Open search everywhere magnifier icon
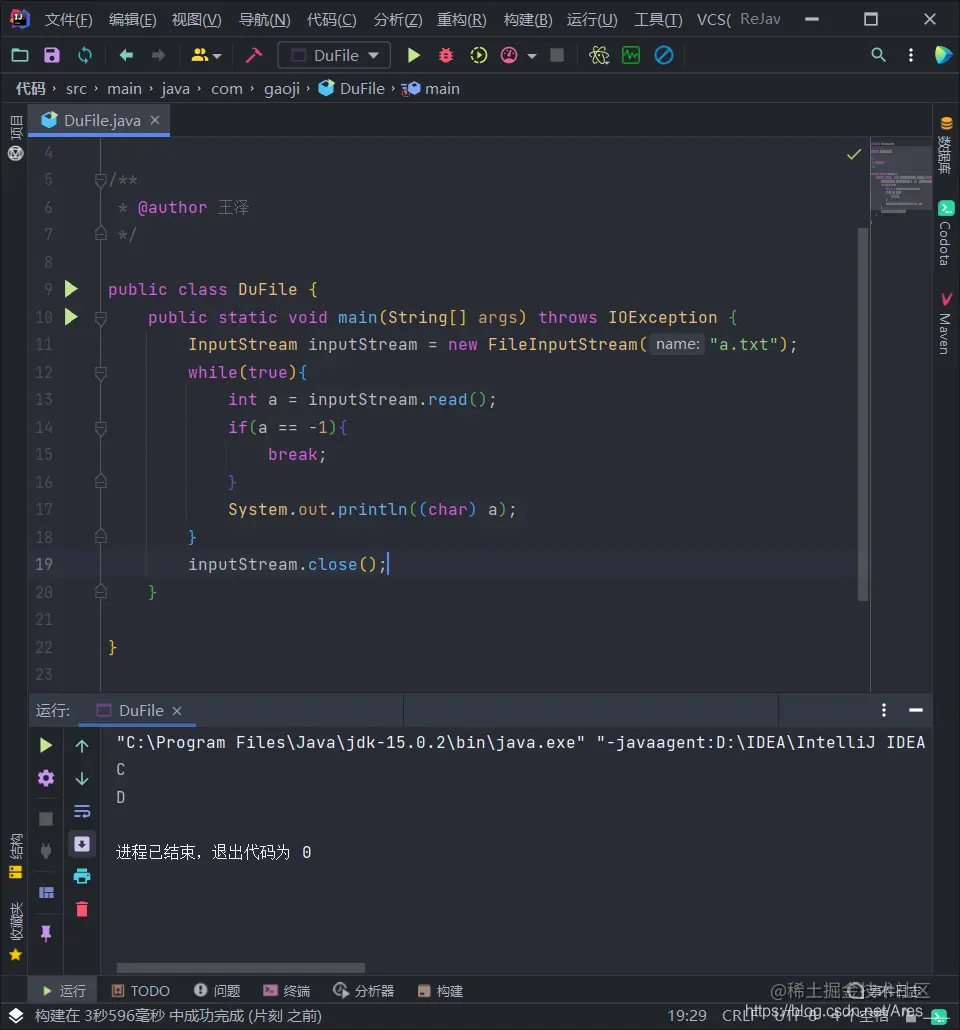 [878, 55]
